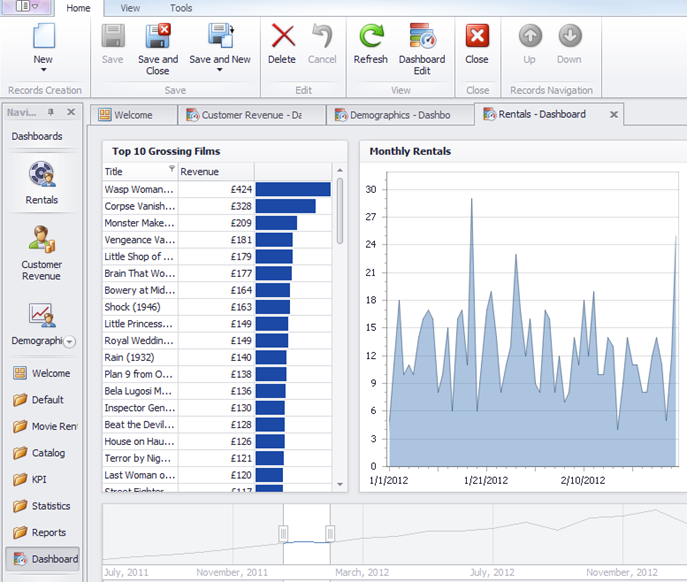Expand more dashboards using the arrow beside Demographics
The image size is (687, 582).
click(70, 341)
